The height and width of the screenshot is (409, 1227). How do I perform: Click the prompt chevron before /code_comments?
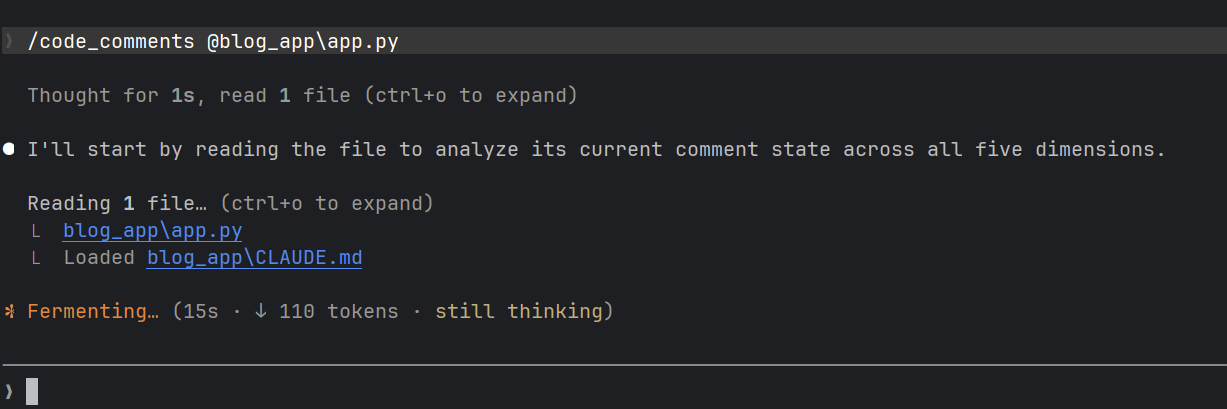pyautogui.click(x=9, y=41)
